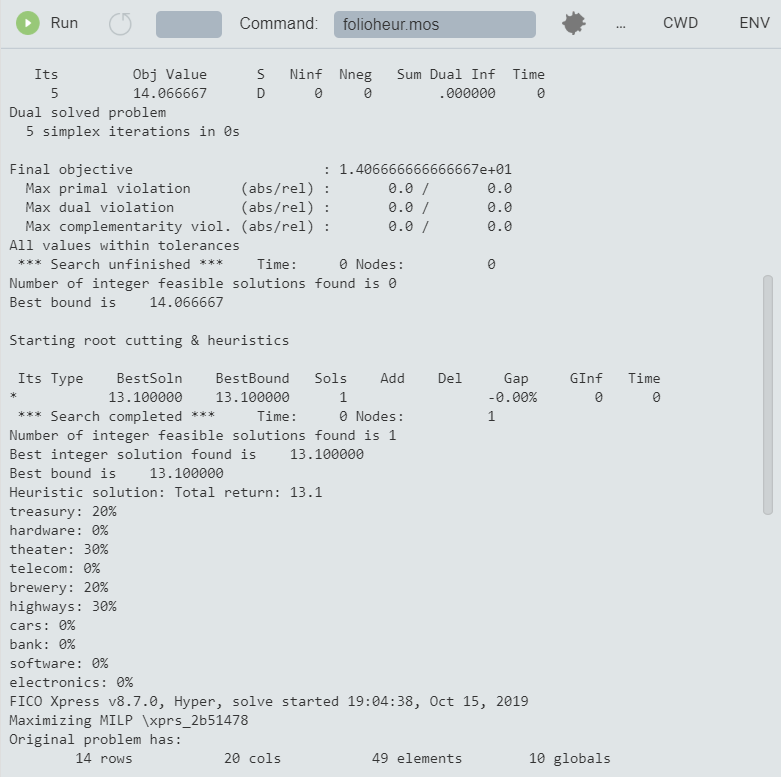
Task: Click the 'cars: 0%' line
Action: [x=42, y=626]
